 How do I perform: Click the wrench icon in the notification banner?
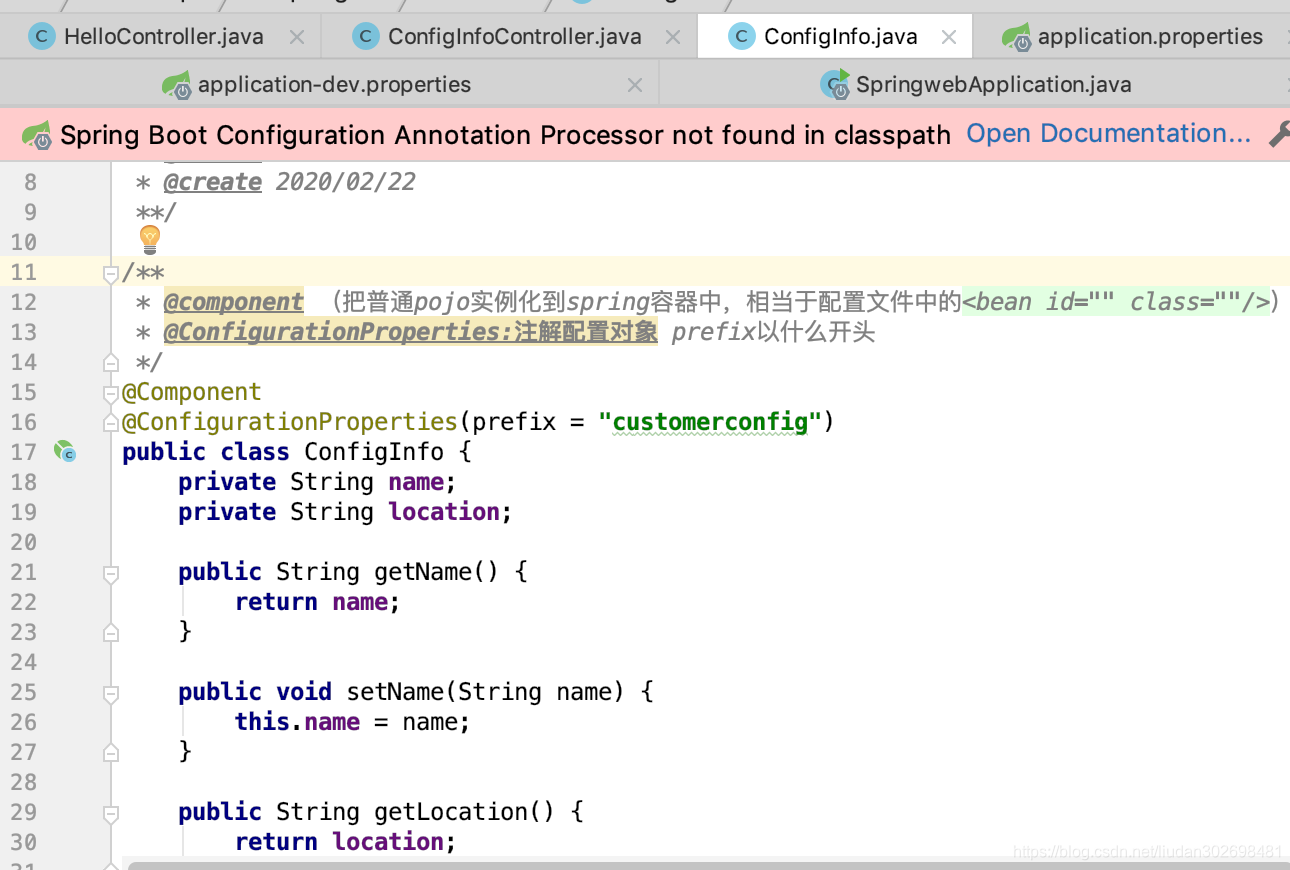coord(1280,132)
